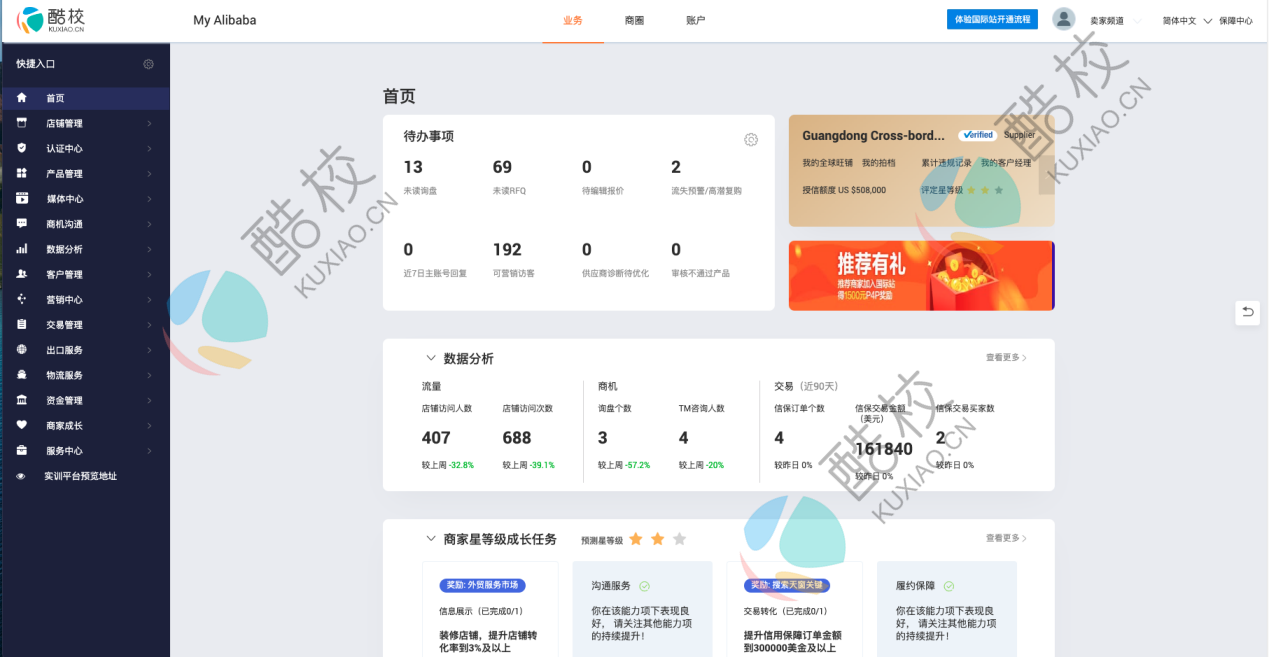Click 查看更多 in 商家星等级成长任务 section
Screen dimensions: 1269x657
(1006, 538)
